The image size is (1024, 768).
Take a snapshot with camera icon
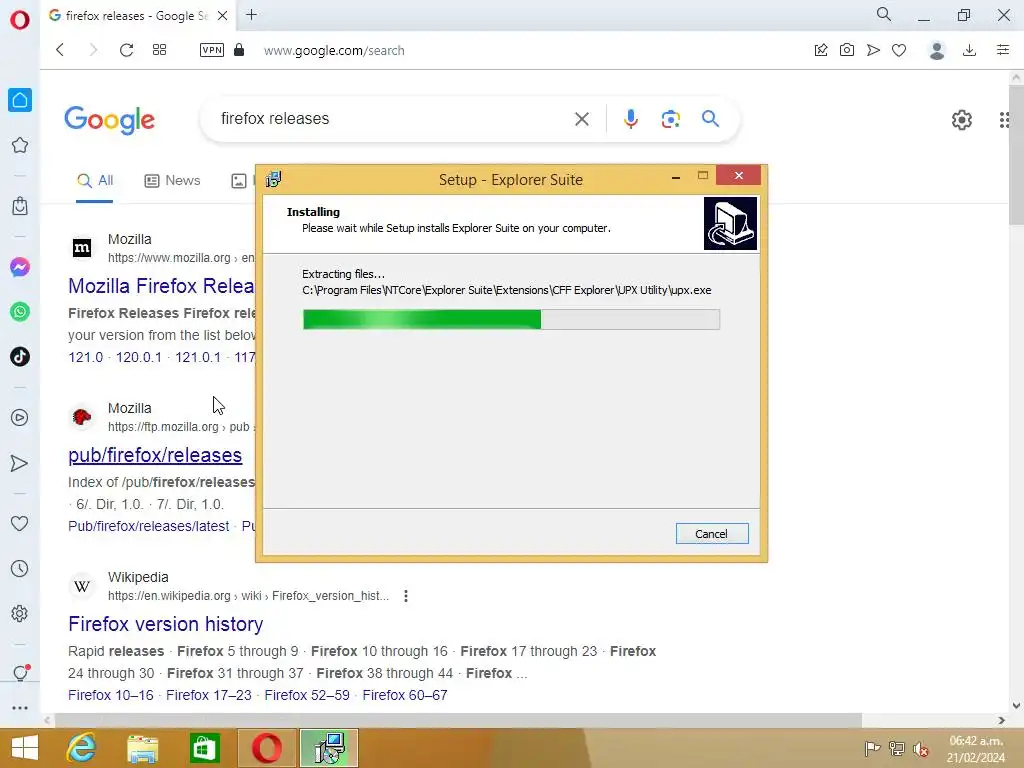847,50
